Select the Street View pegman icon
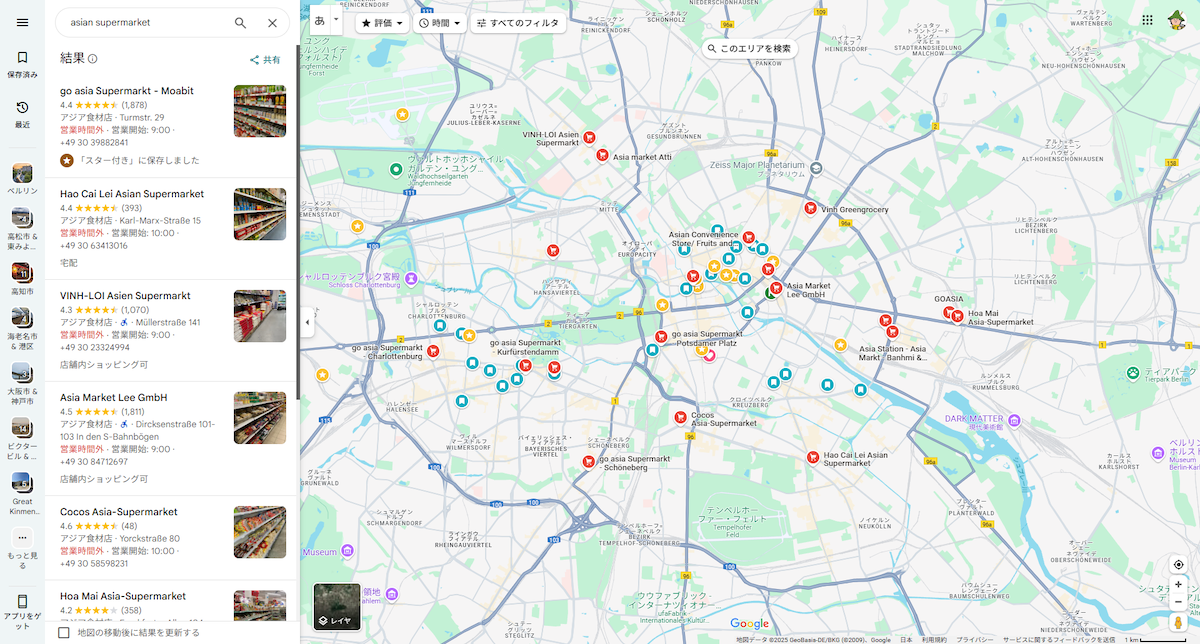 point(1179,624)
